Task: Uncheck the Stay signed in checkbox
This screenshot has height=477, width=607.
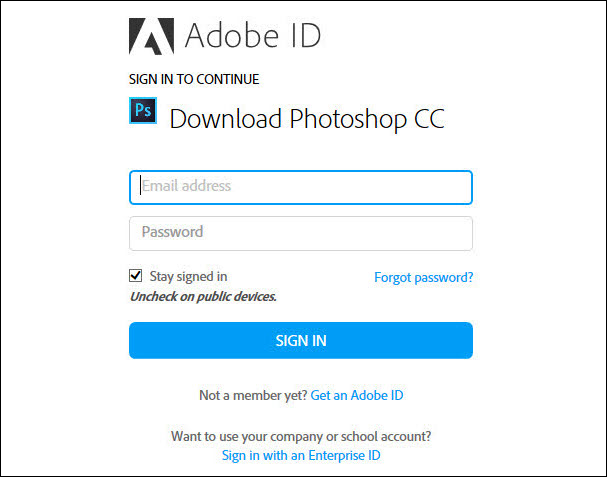Action: tap(135, 276)
